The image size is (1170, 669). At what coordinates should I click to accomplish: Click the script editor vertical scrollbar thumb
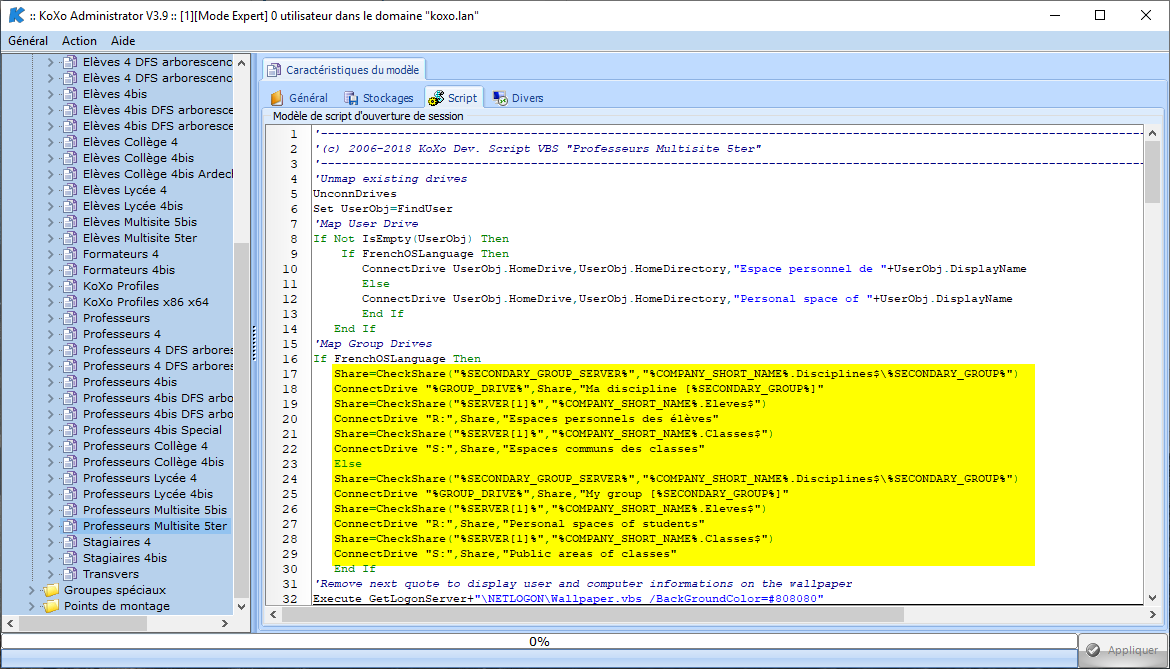[x=1153, y=171]
